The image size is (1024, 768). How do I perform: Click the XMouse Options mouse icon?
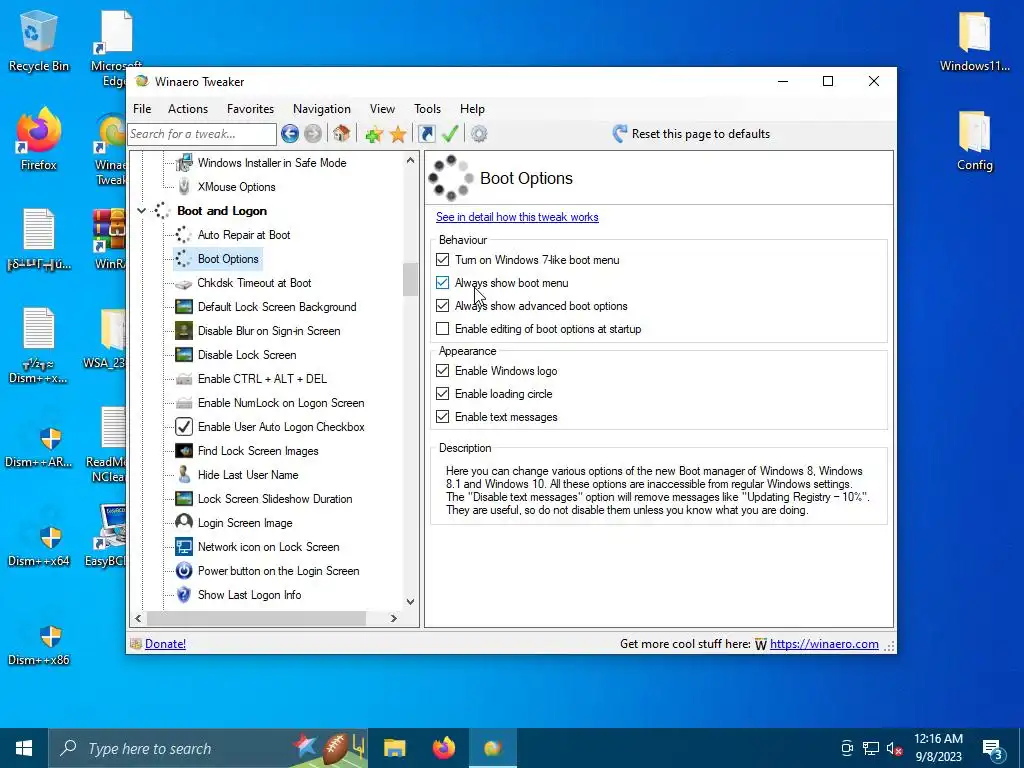coord(184,187)
